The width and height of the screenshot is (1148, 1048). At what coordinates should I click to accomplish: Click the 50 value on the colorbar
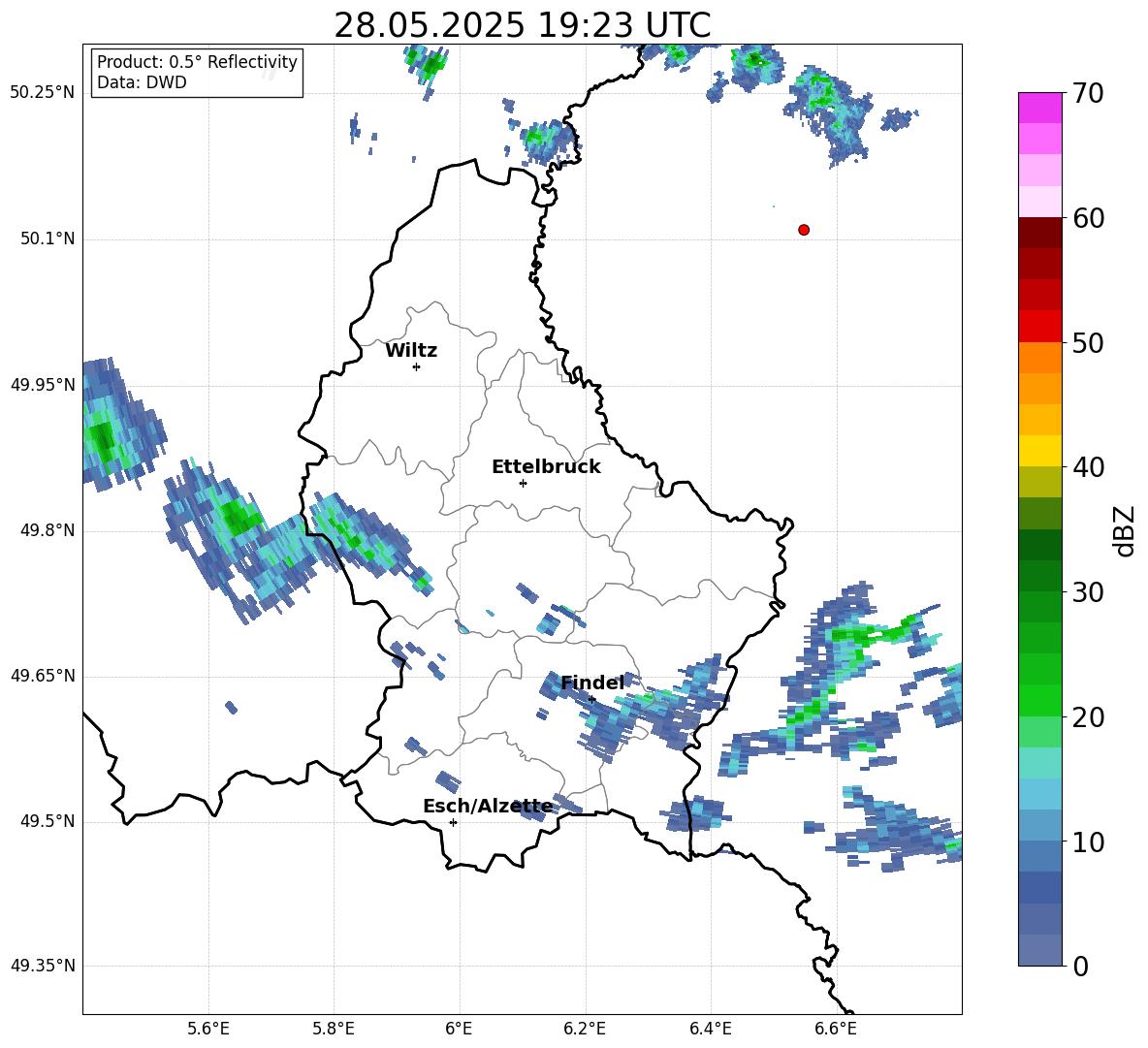coord(1088,342)
